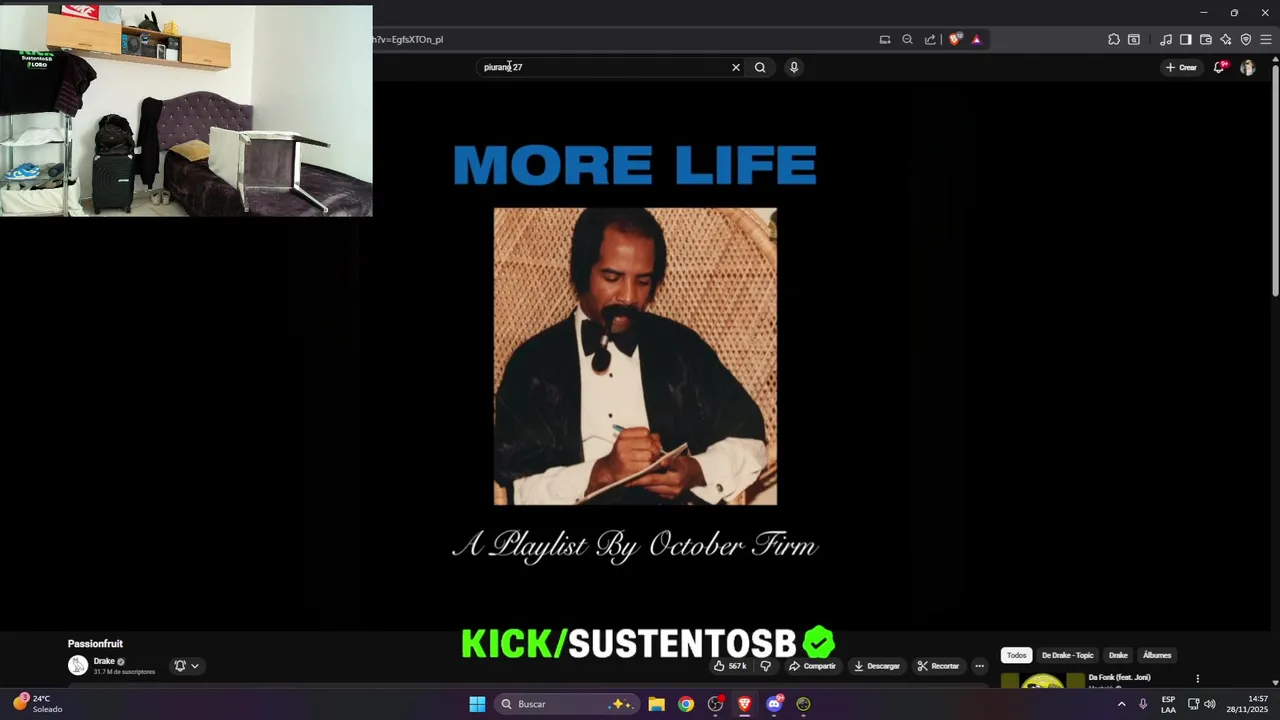This screenshot has height=720, width=1280.
Task: Dislike the Passionfruit video
Action: click(766, 666)
